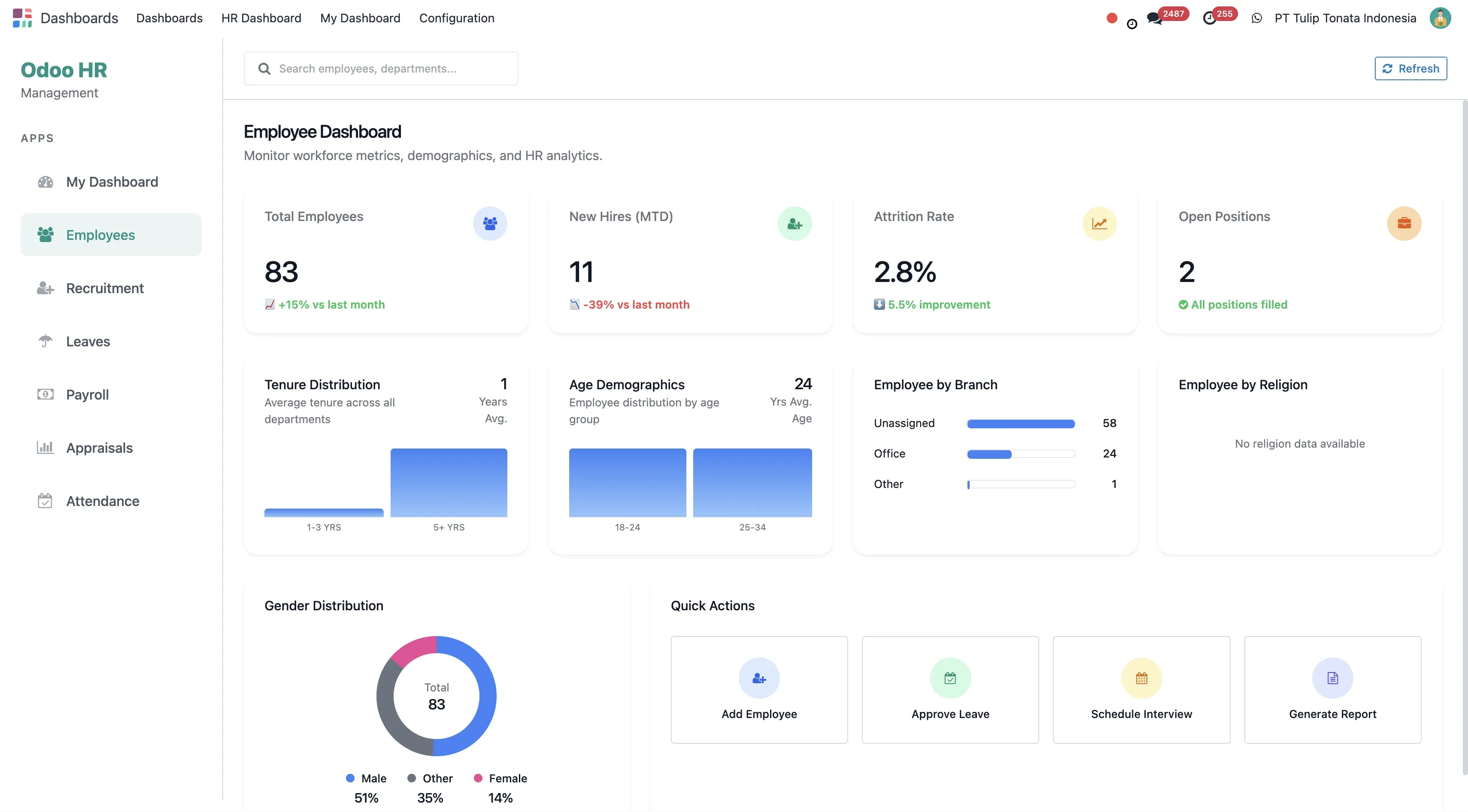Click the Other branch progress bar
The image size is (1468, 812).
(1021, 485)
